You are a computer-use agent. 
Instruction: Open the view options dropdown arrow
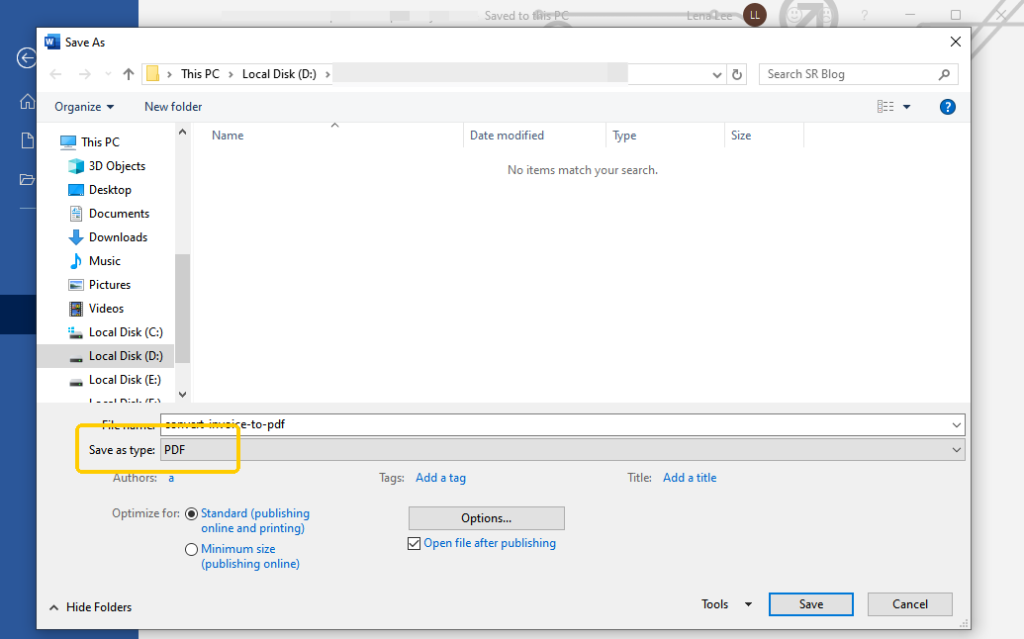pyautogui.click(x=906, y=106)
